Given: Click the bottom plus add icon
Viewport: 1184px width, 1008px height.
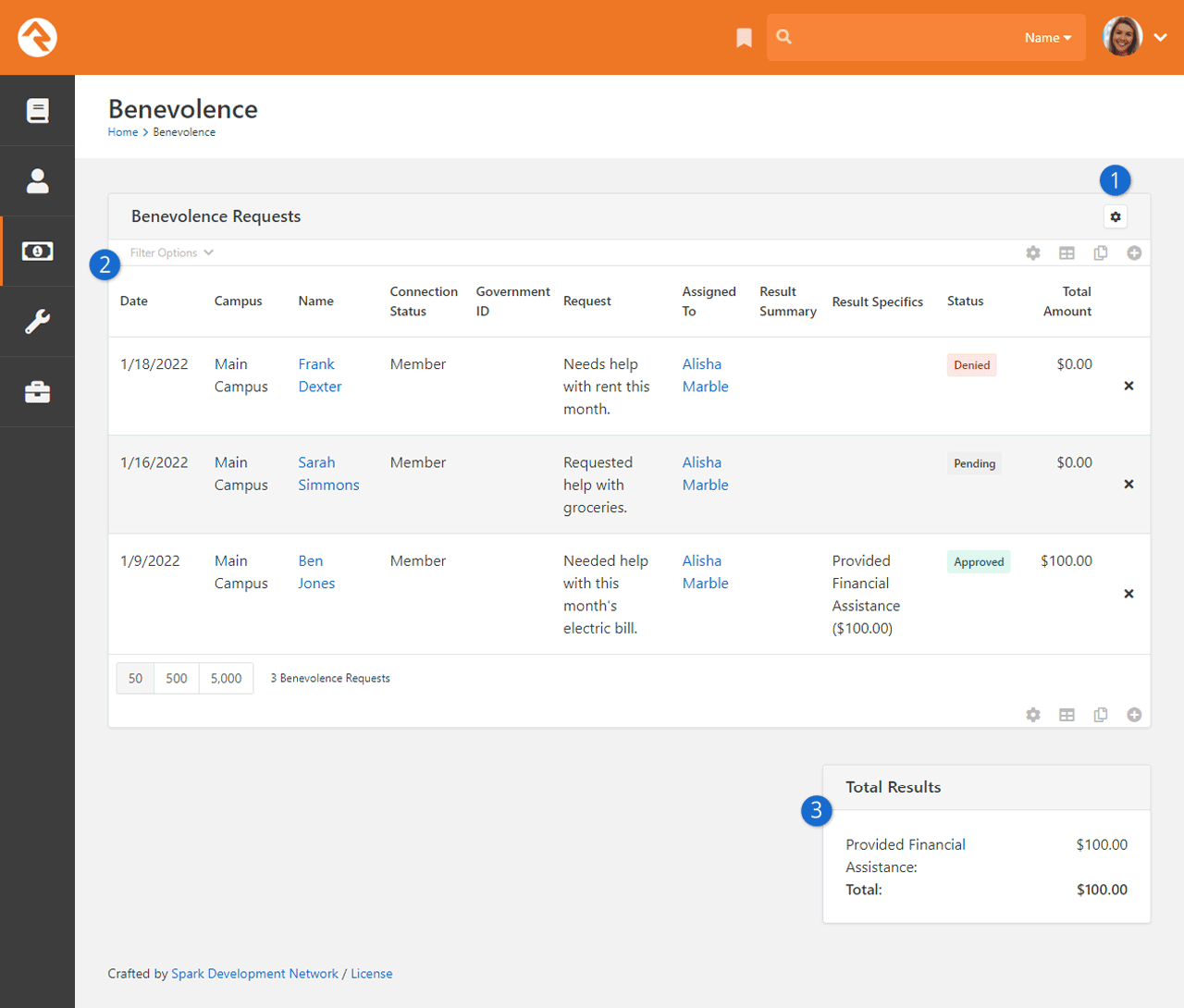Looking at the screenshot, I should tap(1134, 715).
